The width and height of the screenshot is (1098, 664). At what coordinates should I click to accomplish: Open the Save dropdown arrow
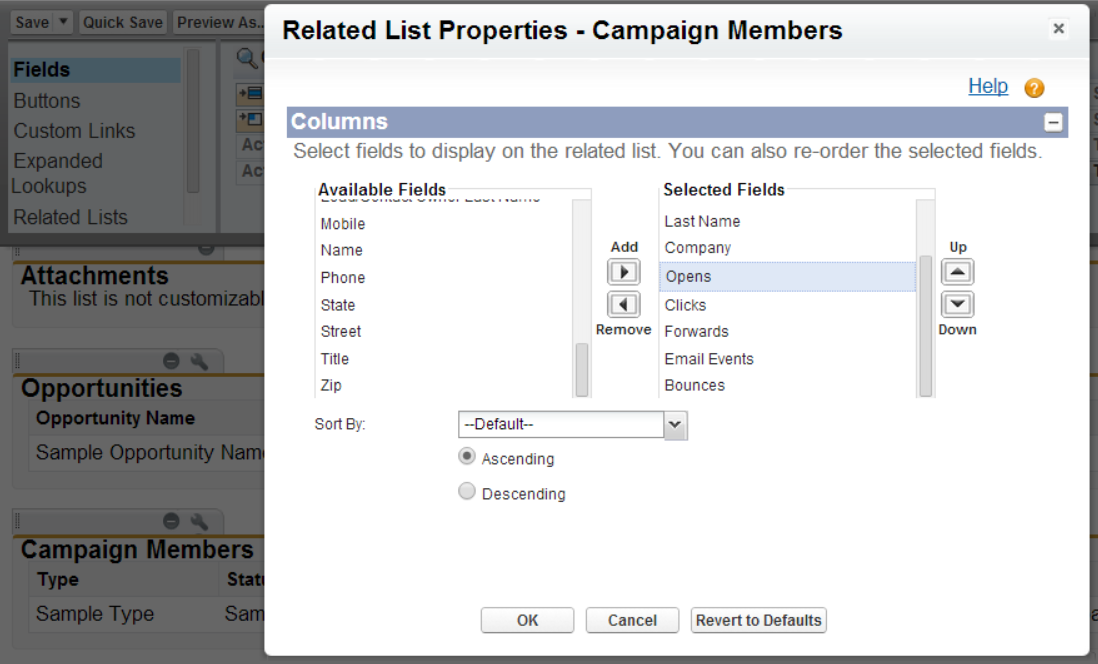click(x=63, y=22)
